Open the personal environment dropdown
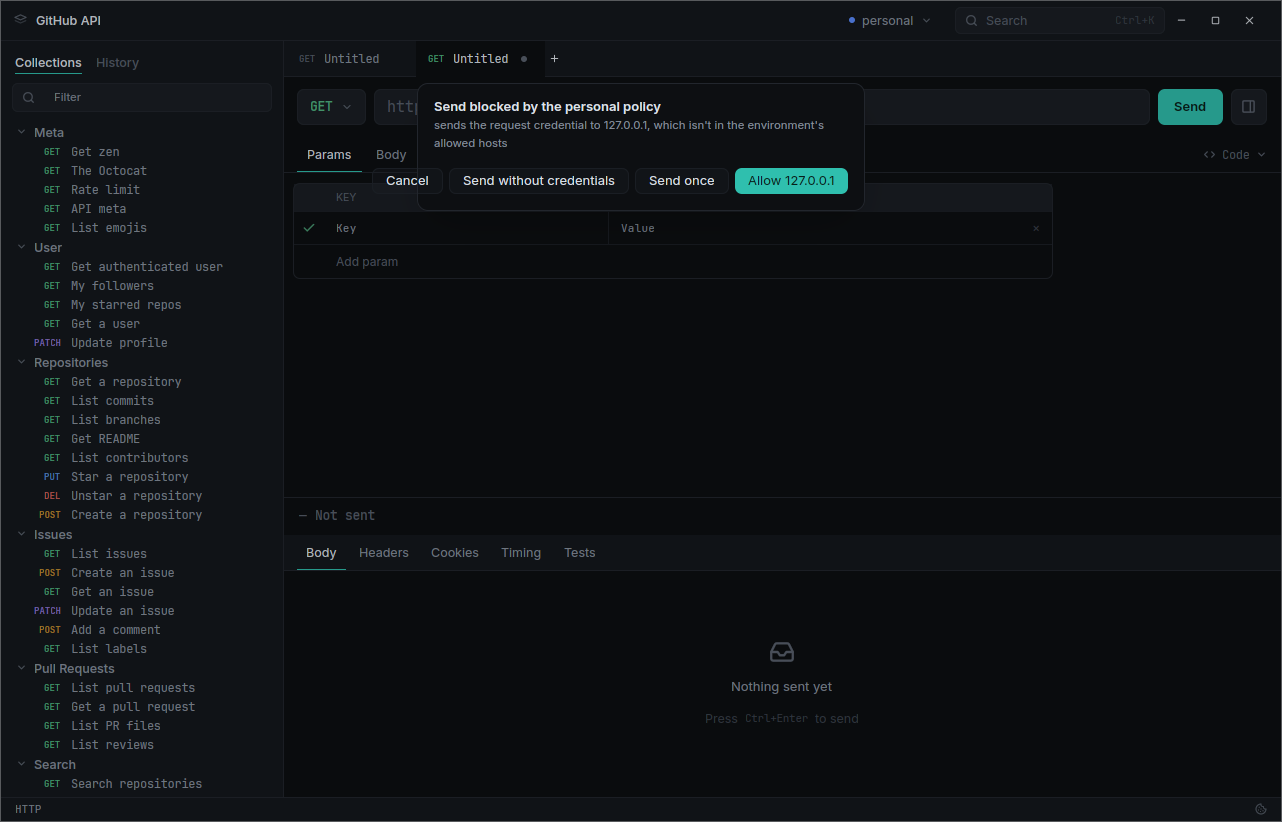Image resolution: width=1282 pixels, height=822 pixels. point(889,20)
